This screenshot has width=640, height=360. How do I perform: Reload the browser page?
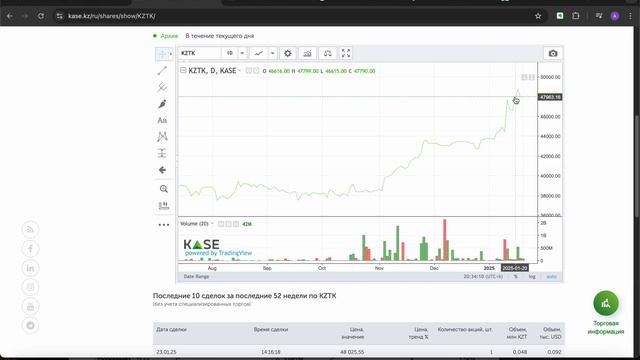pyautogui.click(x=41, y=16)
